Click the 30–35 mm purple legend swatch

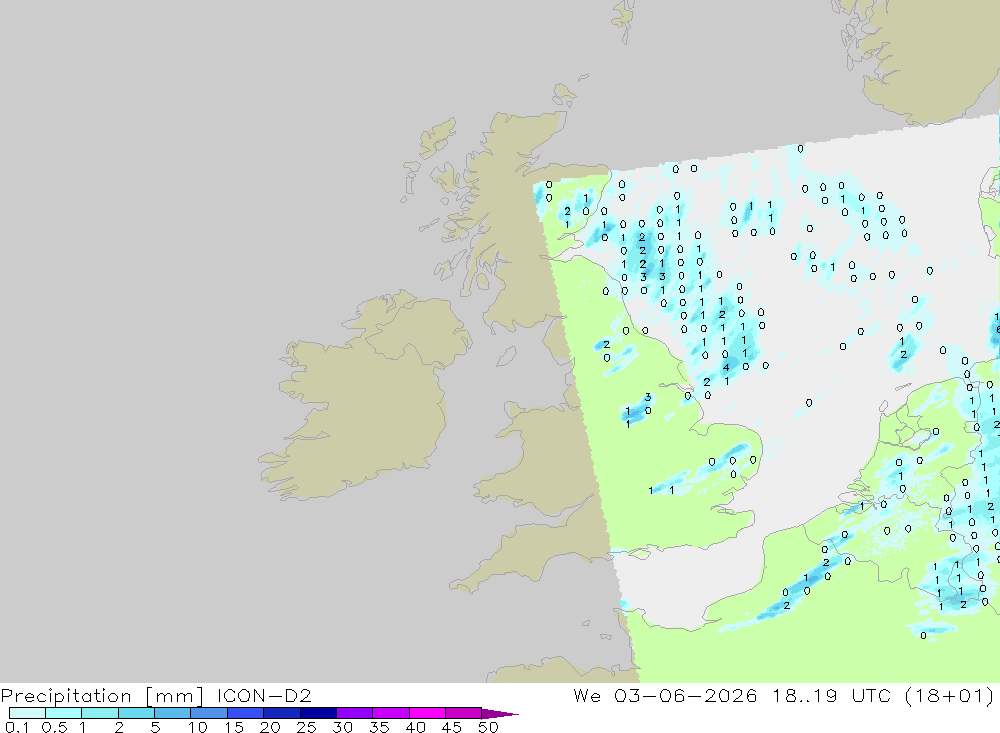click(354, 713)
